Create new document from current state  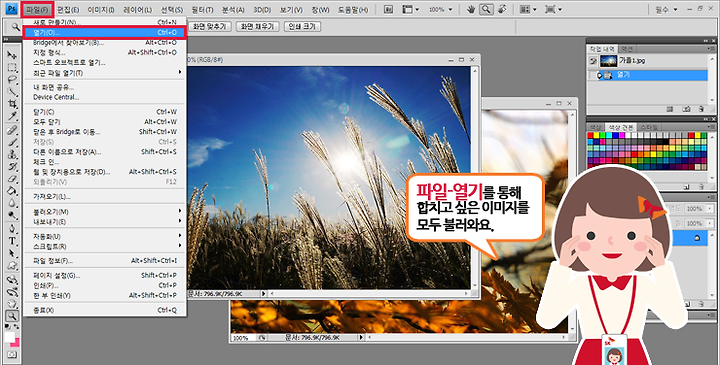coord(670,109)
